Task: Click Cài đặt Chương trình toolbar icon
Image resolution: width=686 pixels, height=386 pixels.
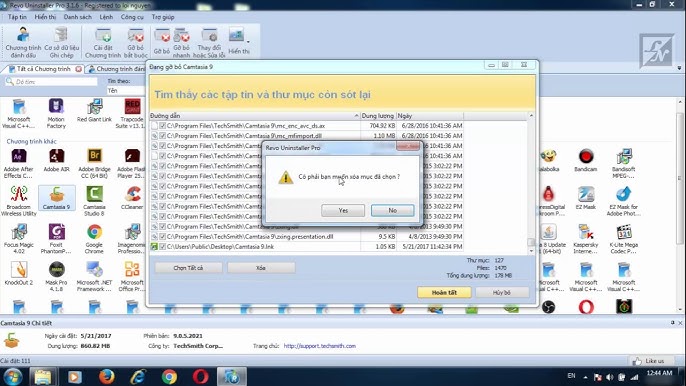Action: coord(103,42)
